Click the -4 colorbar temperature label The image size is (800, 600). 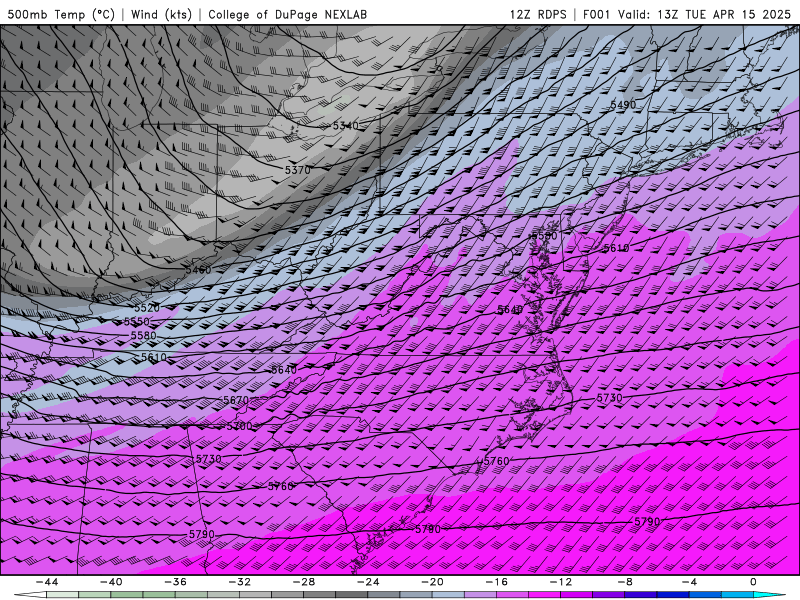coord(690,582)
